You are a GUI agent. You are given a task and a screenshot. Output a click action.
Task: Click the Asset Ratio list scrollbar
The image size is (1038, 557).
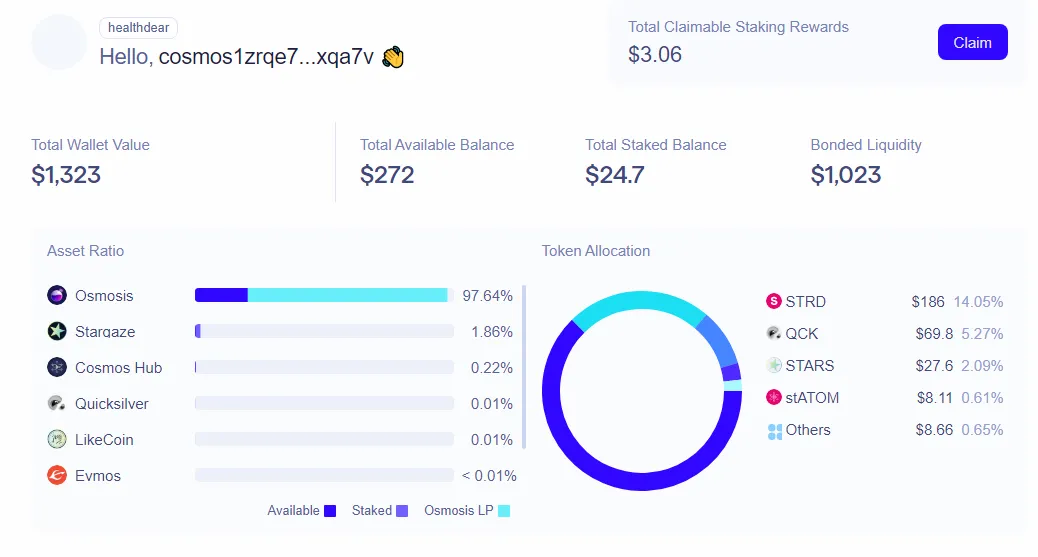pos(524,367)
